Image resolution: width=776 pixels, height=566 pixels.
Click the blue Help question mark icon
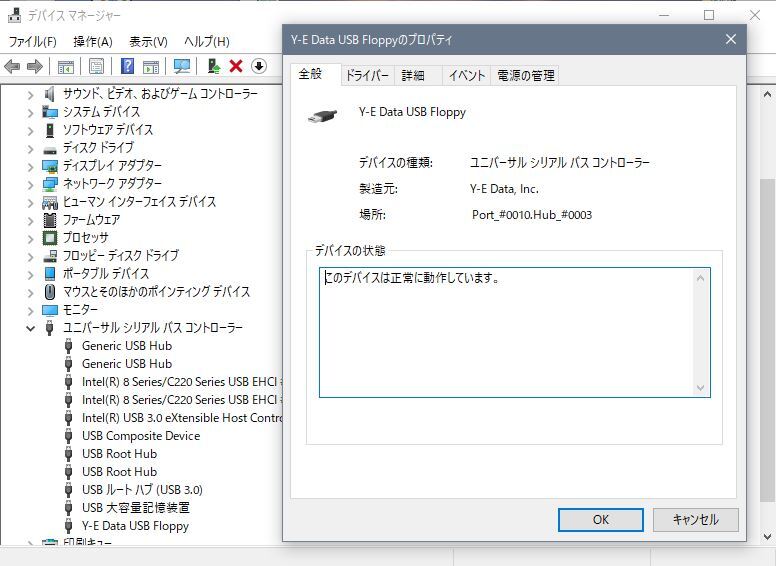[127, 66]
